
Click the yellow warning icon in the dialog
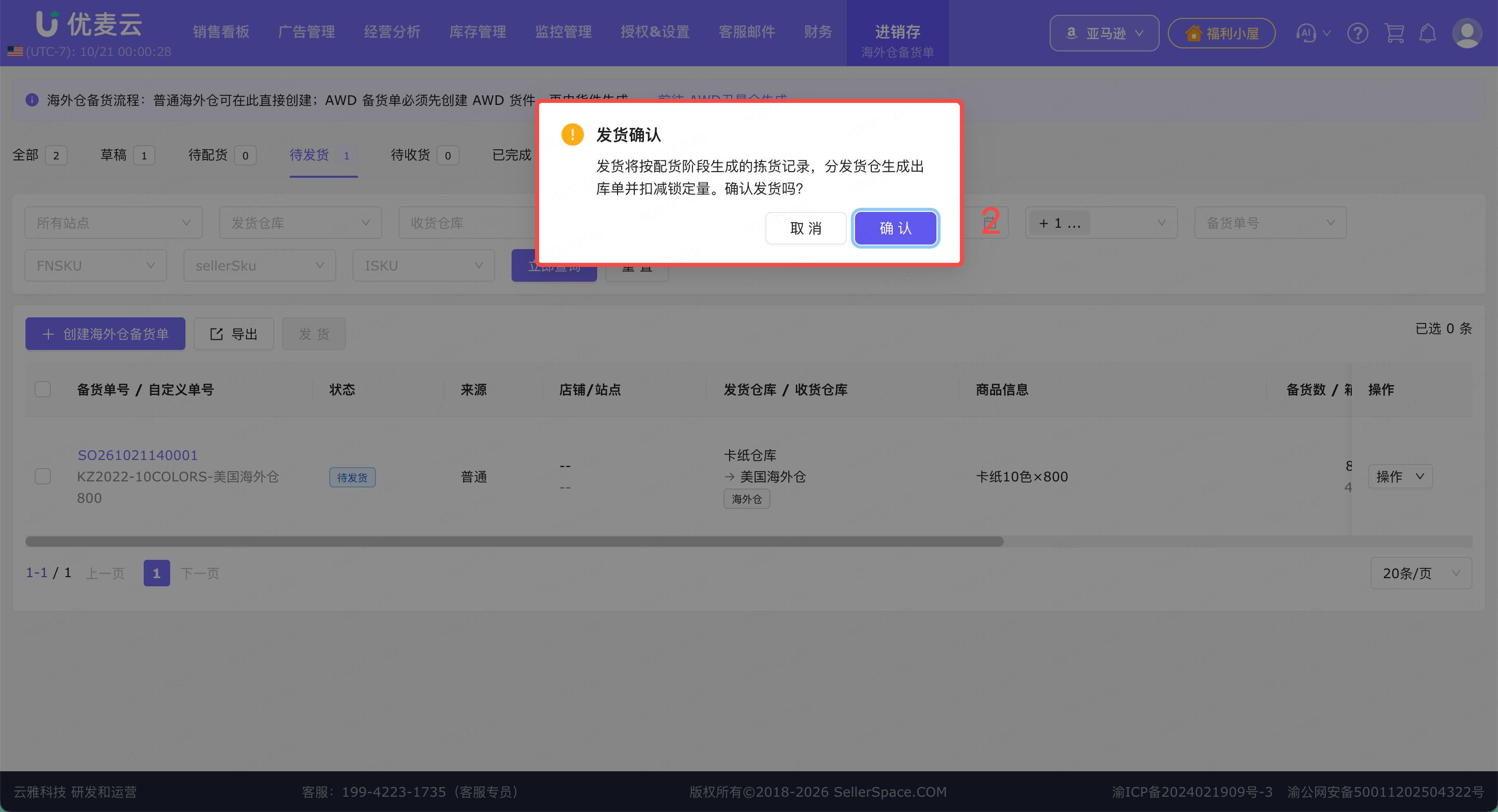tap(572, 135)
